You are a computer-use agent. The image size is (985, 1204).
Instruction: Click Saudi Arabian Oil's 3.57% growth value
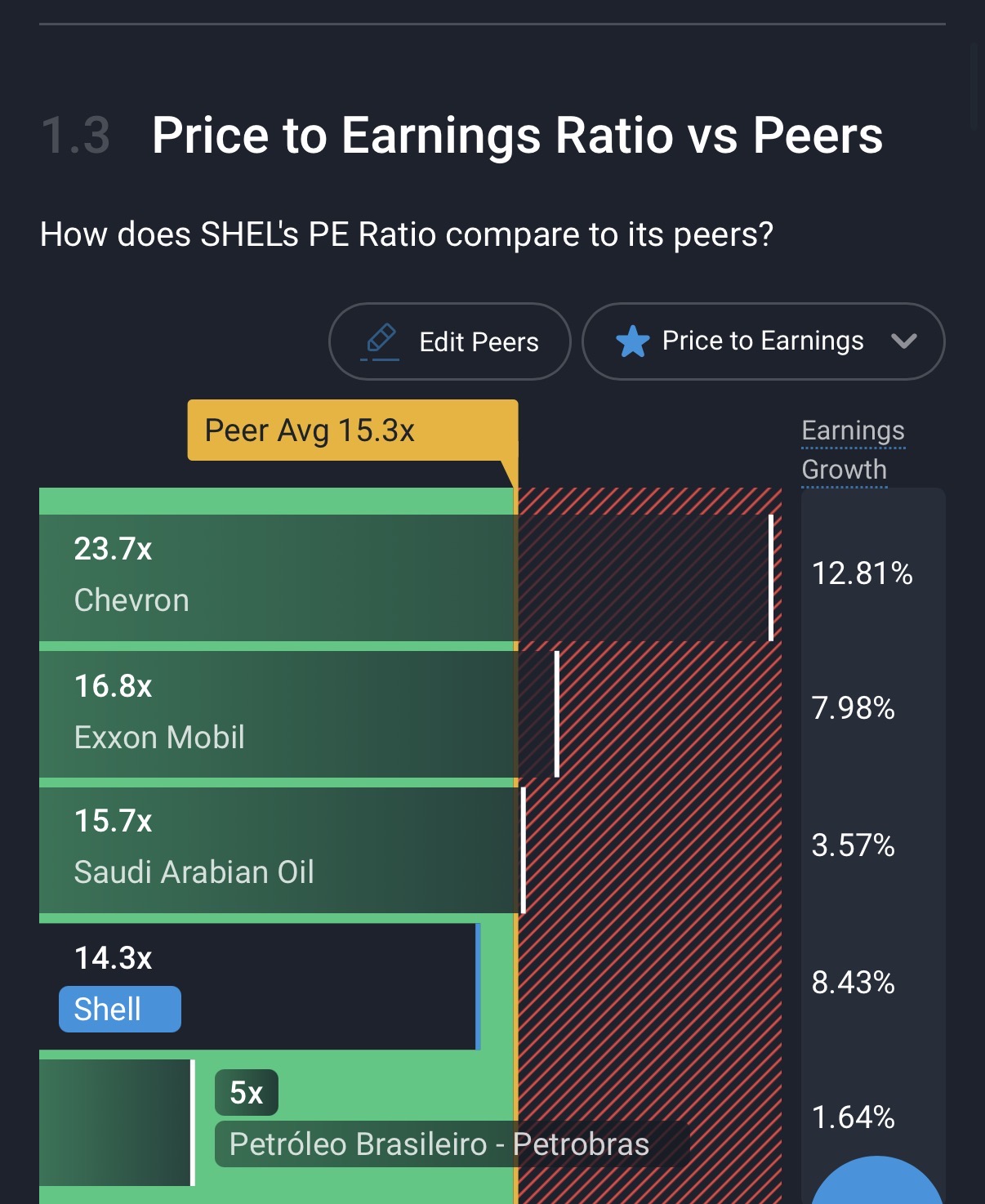click(853, 845)
